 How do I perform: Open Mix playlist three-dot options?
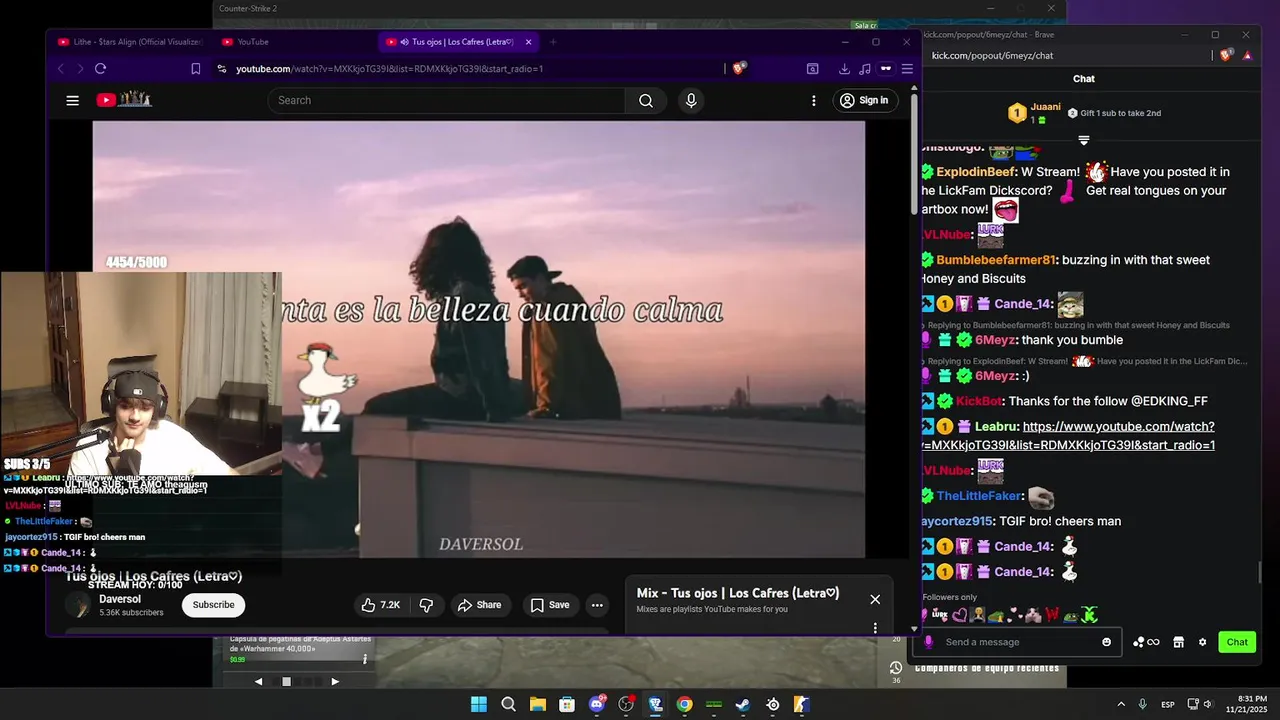pos(875,628)
